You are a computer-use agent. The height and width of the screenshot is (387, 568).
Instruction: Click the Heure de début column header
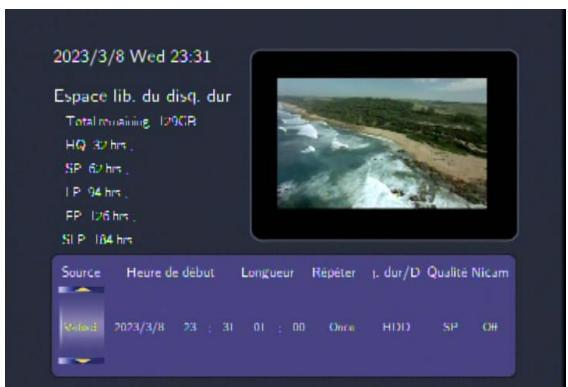pyautogui.click(x=170, y=272)
